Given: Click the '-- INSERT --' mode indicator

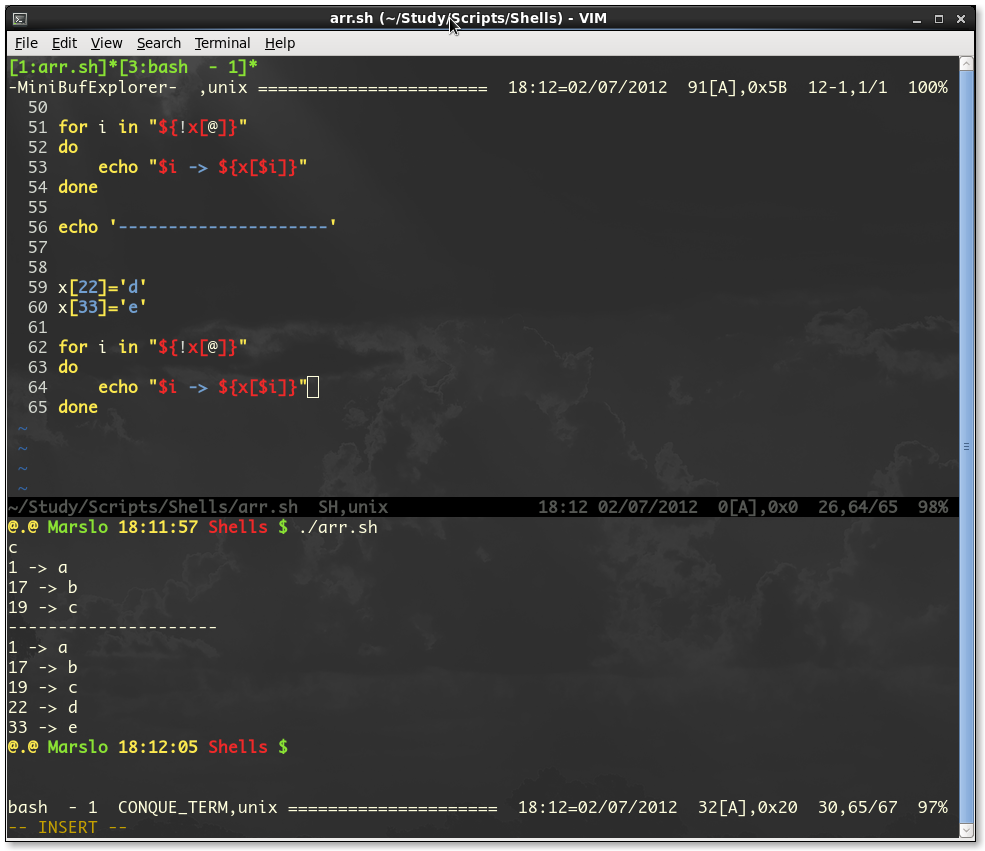Looking at the screenshot, I should (x=68, y=827).
